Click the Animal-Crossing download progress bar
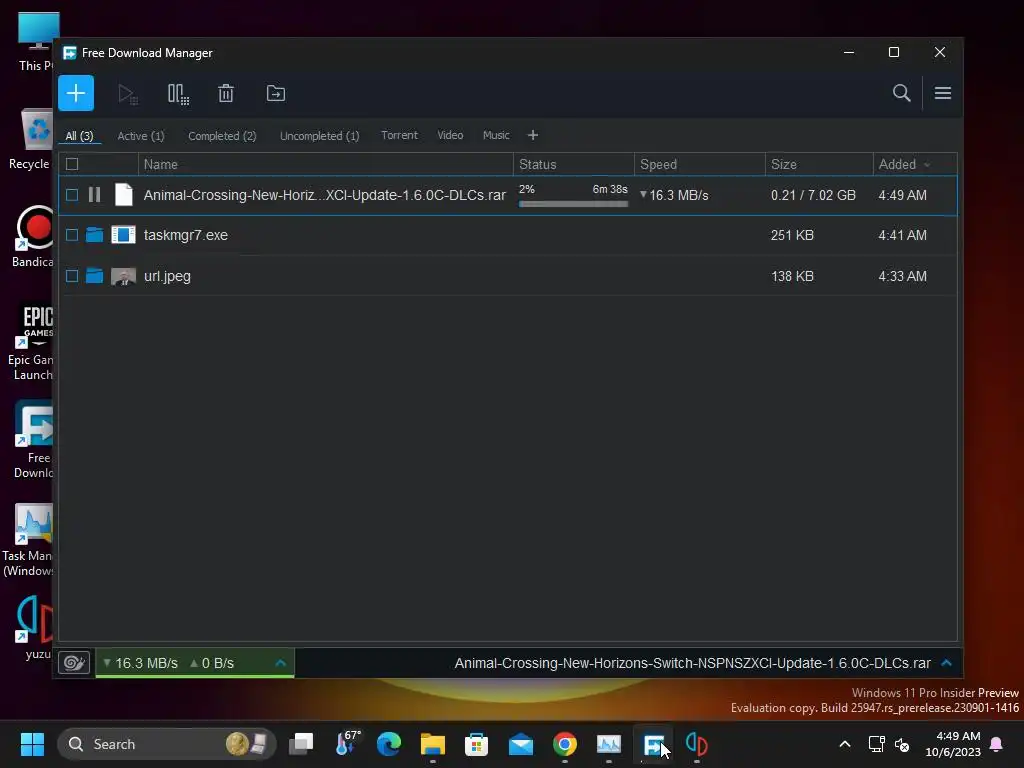The width and height of the screenshot is (1024, 768). tap(573, 204)
